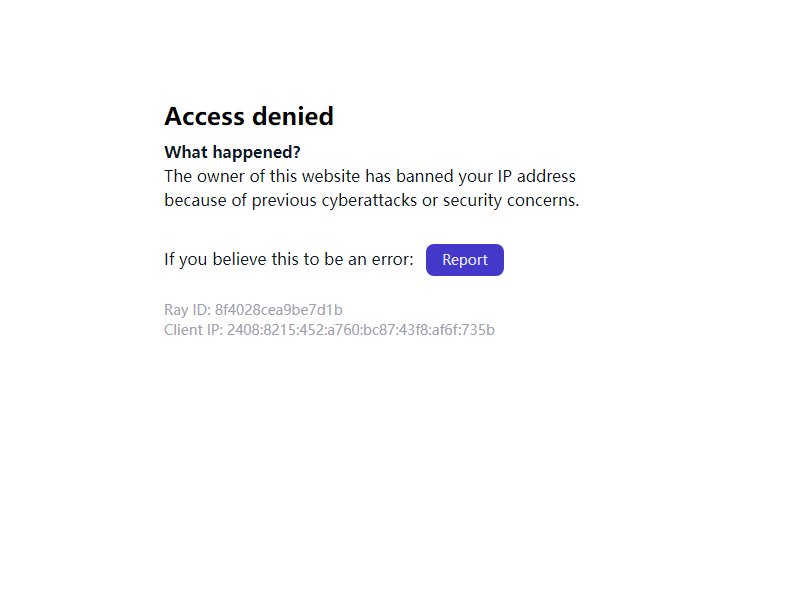Click the word "believe" in the error prompt
This screenshot has width=800, height=600.
(x=240, y=260)
